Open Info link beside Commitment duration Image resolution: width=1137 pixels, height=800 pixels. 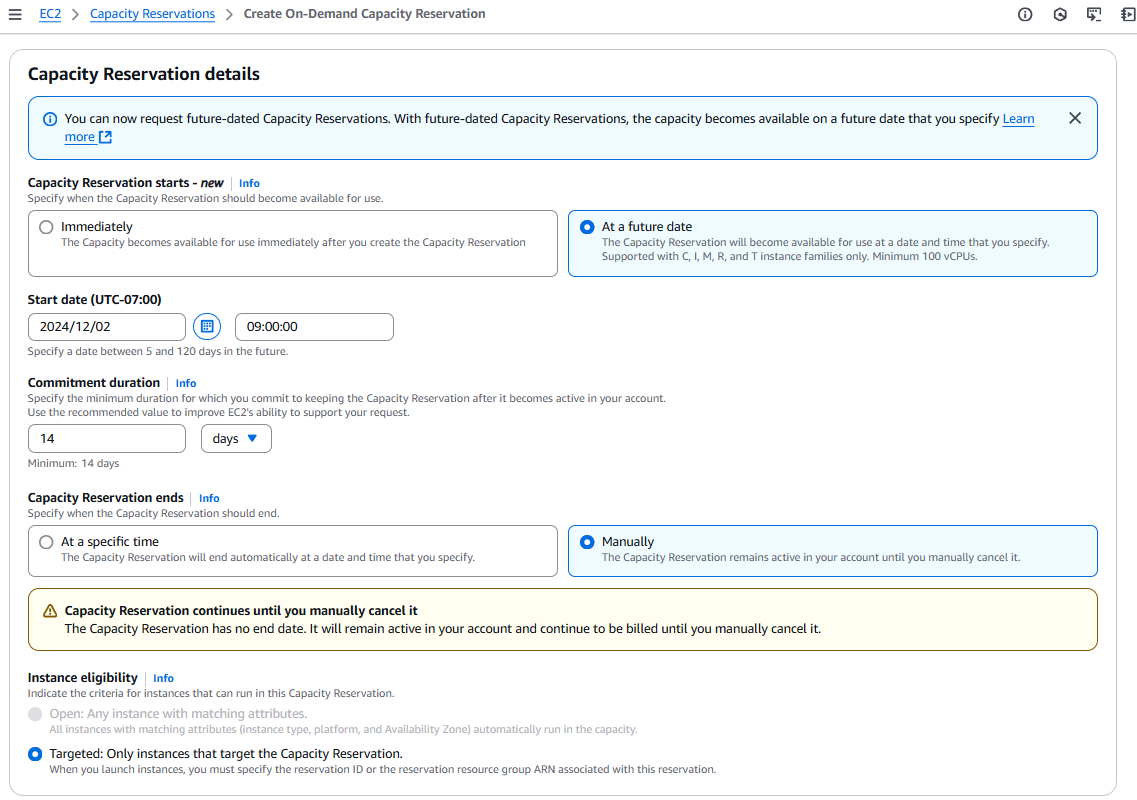[186, 383]
